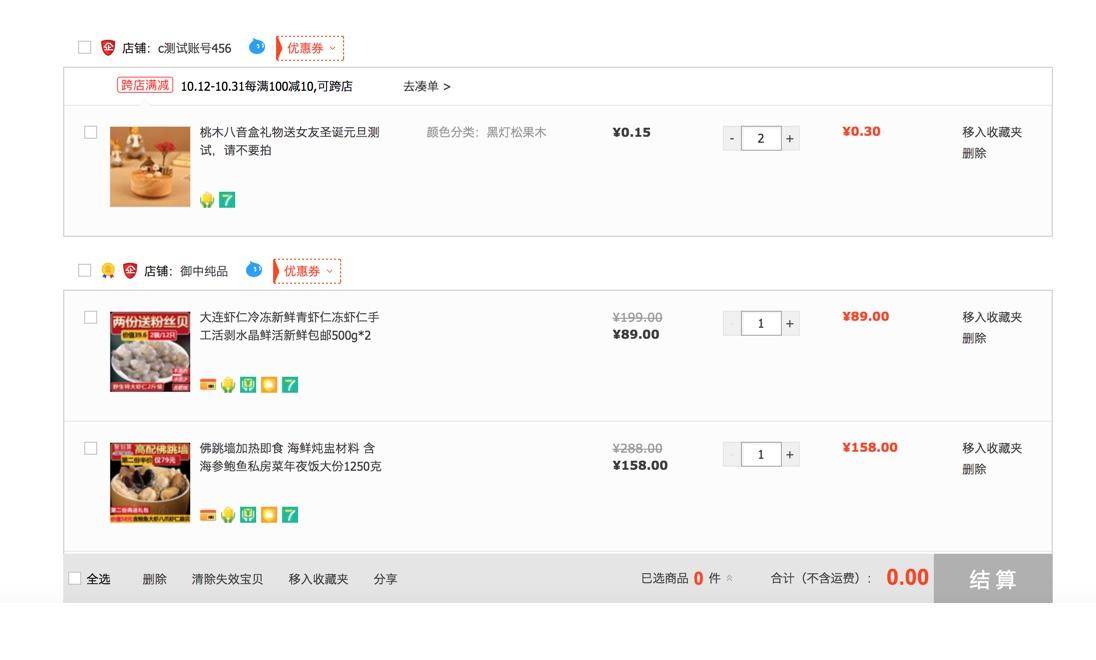Expand the 优惠券 dropdown for c测试账号456
Image resolution: width=1096 pixels, height=660 pixels.
[x=310, y=48]
